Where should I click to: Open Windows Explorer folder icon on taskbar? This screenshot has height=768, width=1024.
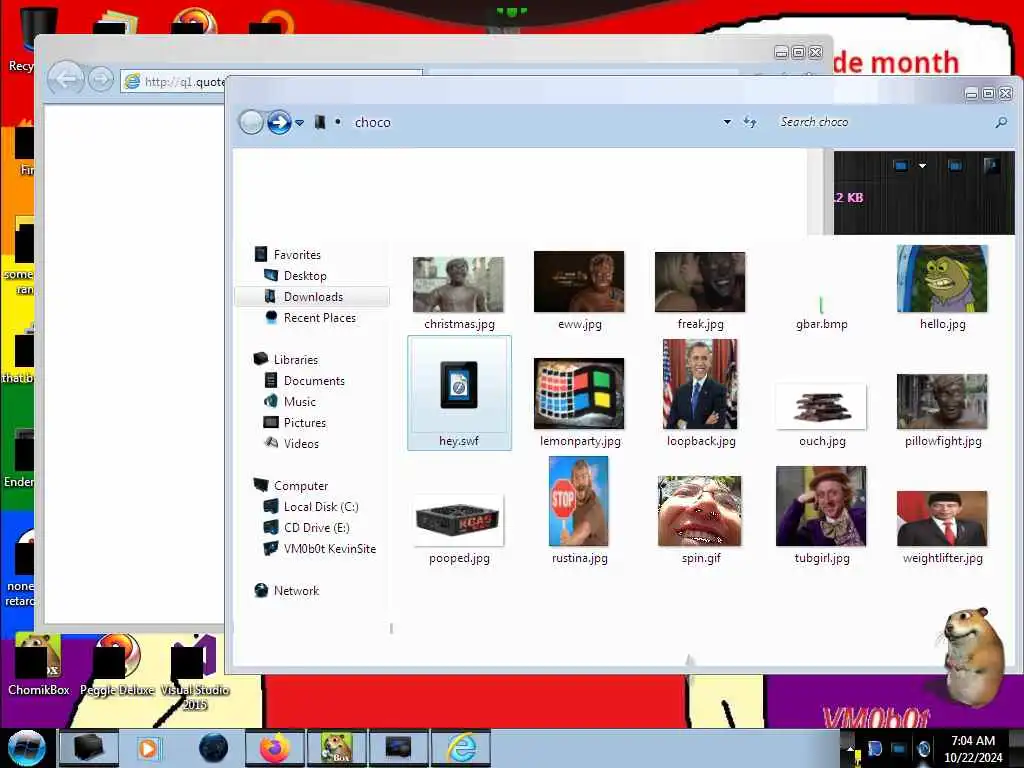(x=89, y=748)
